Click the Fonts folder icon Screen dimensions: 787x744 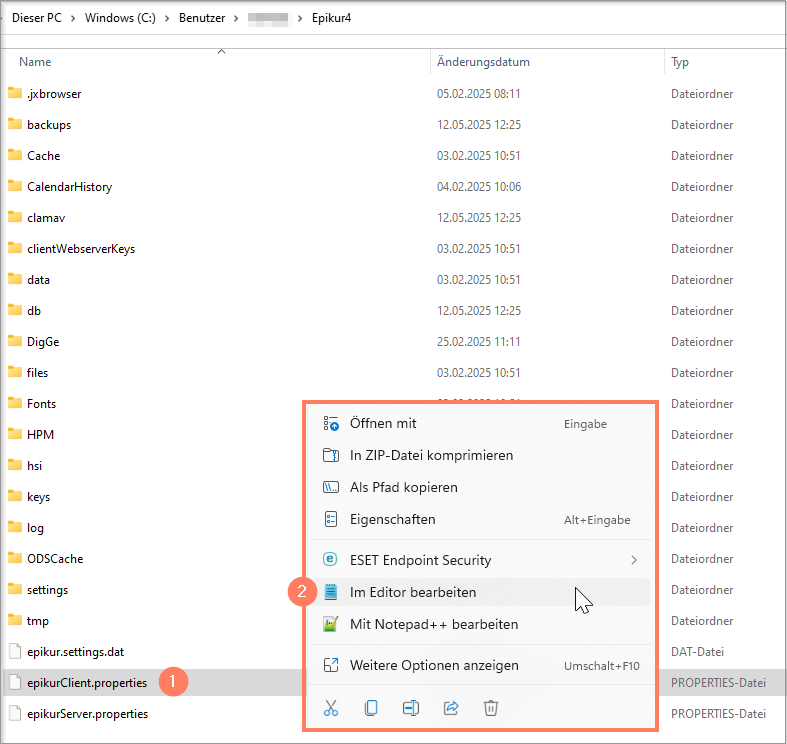15,403
